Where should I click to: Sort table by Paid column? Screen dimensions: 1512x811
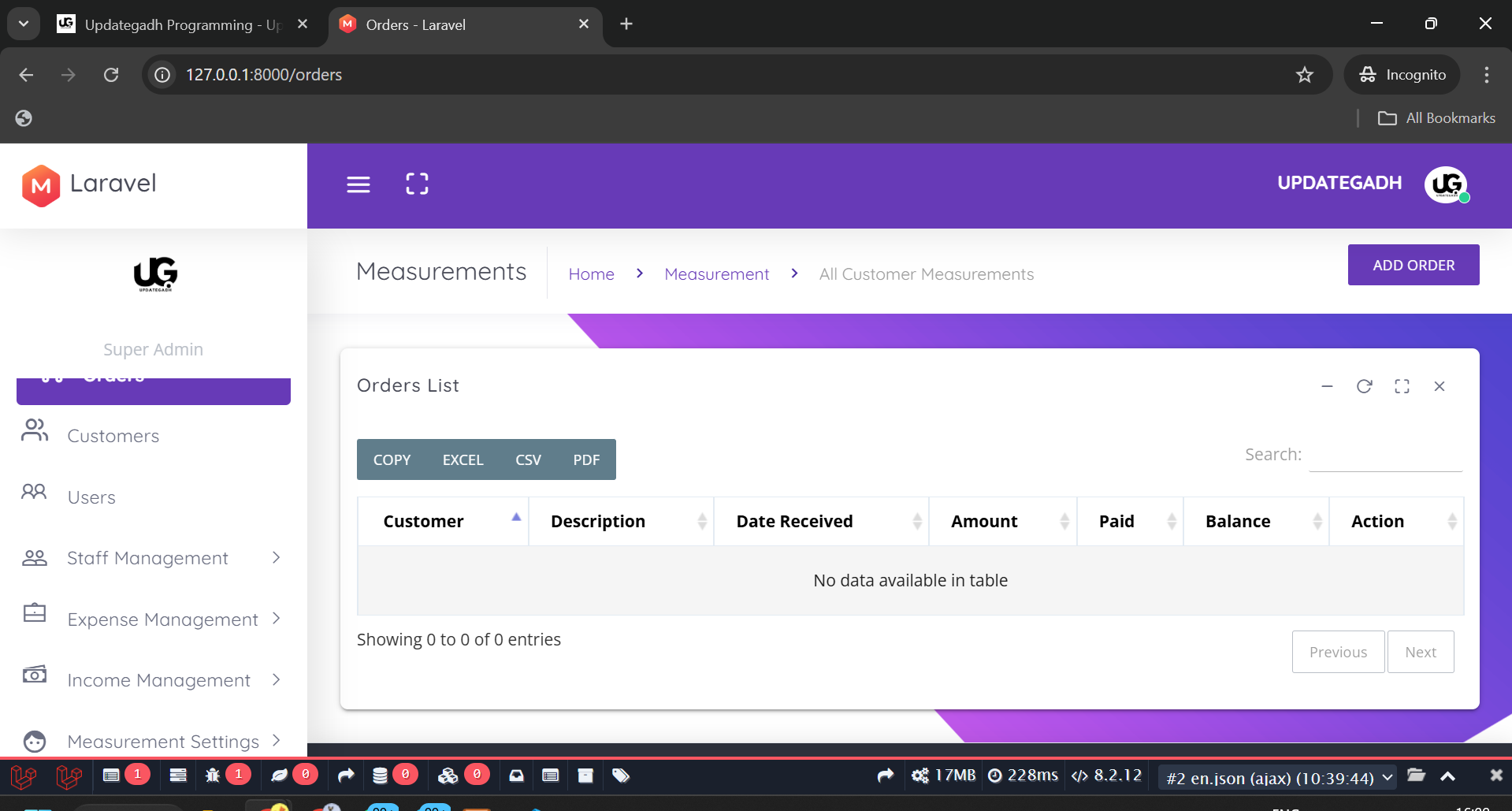click(1131, 521)
